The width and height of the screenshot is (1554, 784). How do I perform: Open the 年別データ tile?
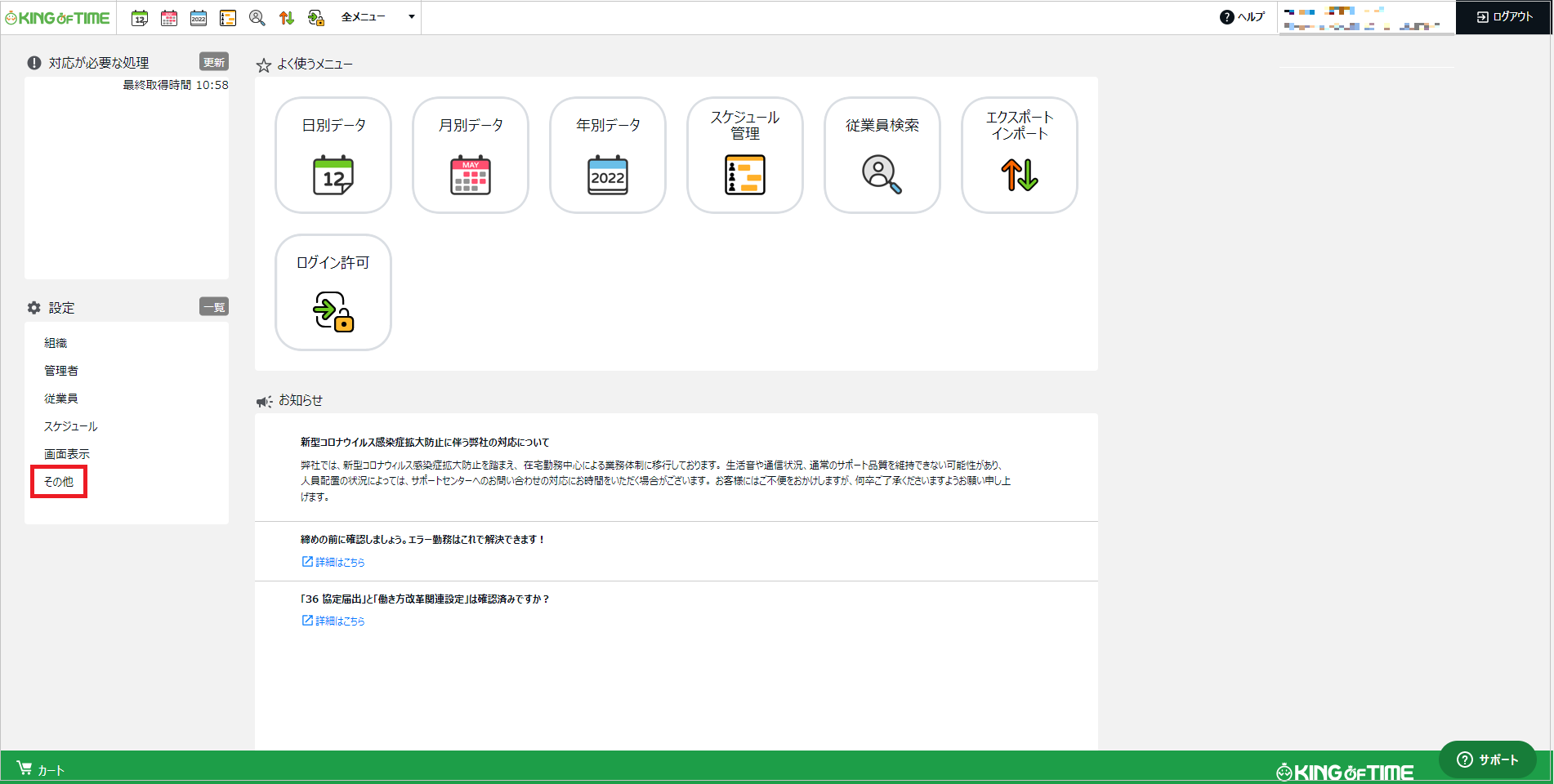(x=608, y=155)
